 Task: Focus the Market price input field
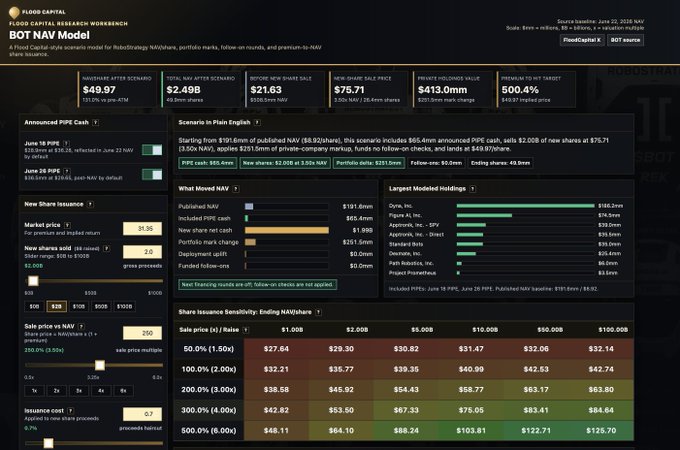(142, 228)
